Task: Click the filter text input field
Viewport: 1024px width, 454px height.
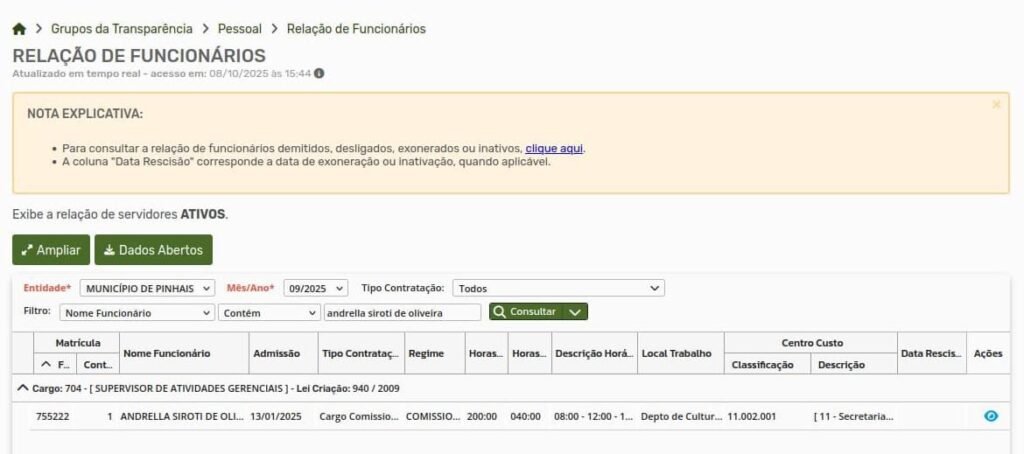Action: [x=401, y=312]
